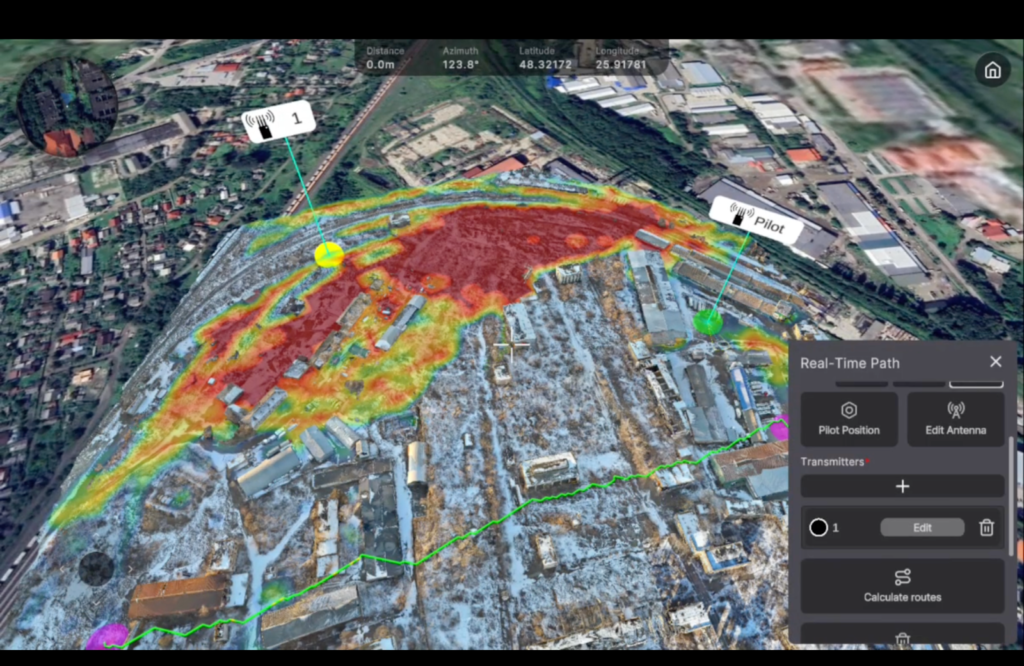Open Pilot Position tool
Image resolution: width=1024 pixels, height=666 pixels.
coord(849,419)
